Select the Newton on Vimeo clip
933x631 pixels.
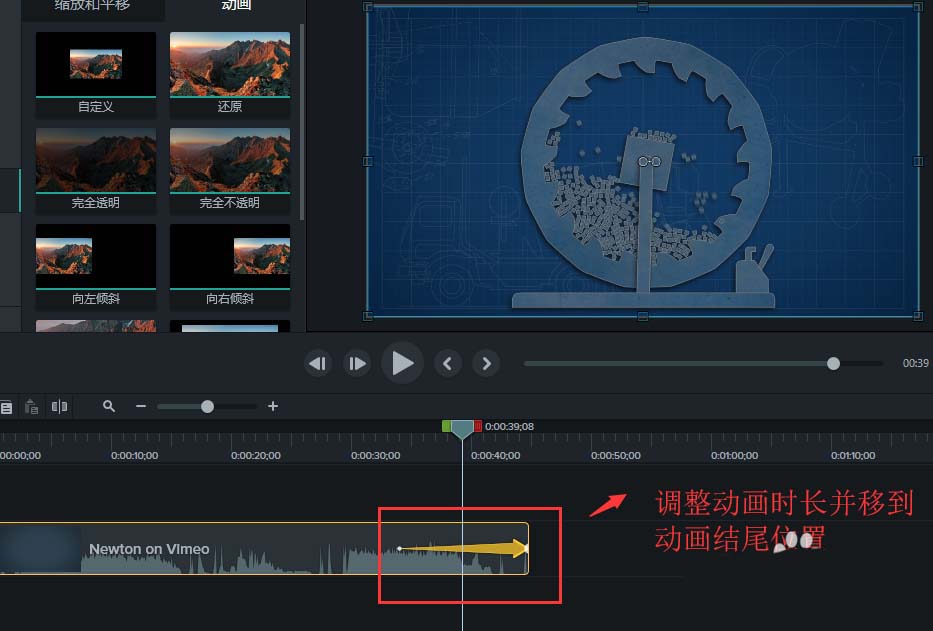[264, 548]
